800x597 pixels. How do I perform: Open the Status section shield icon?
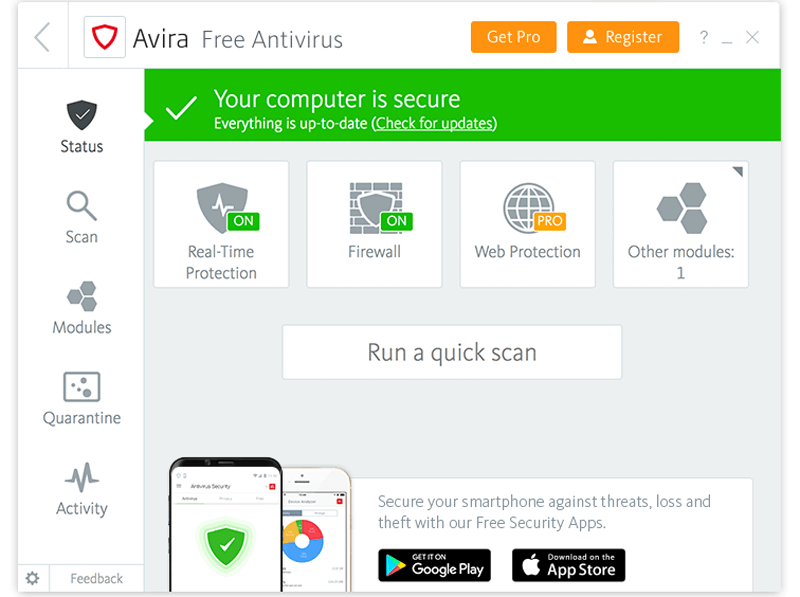coord(82,114)
